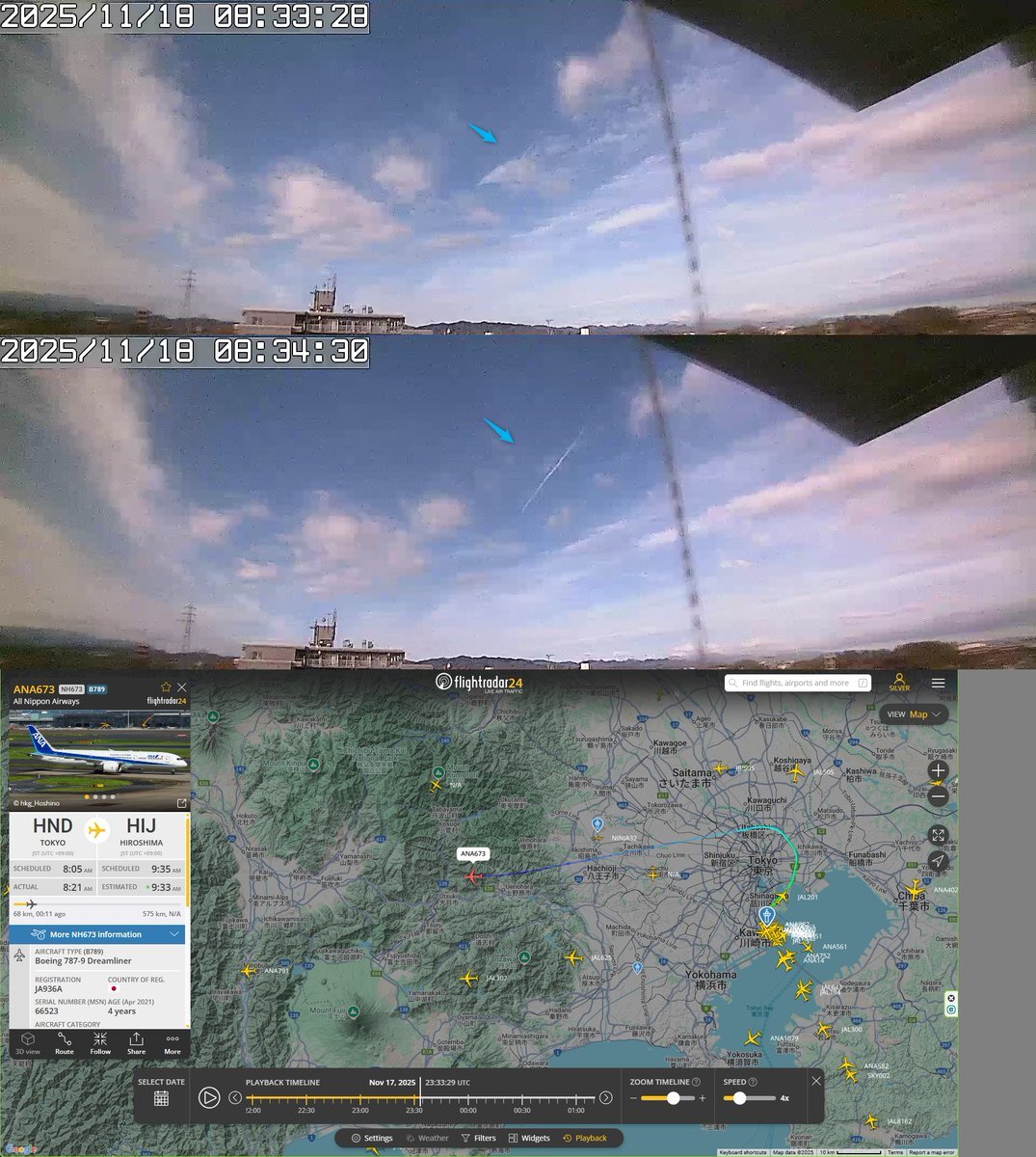Click the B789 aircraft type badge
Screen dimensions: 1036x1157
point(97,689)
